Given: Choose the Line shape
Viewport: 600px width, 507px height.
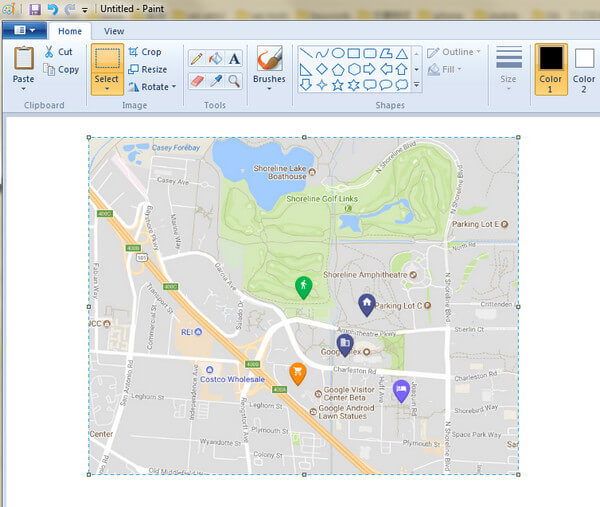Looking at the screenshot, I should [x=305, y=53].
